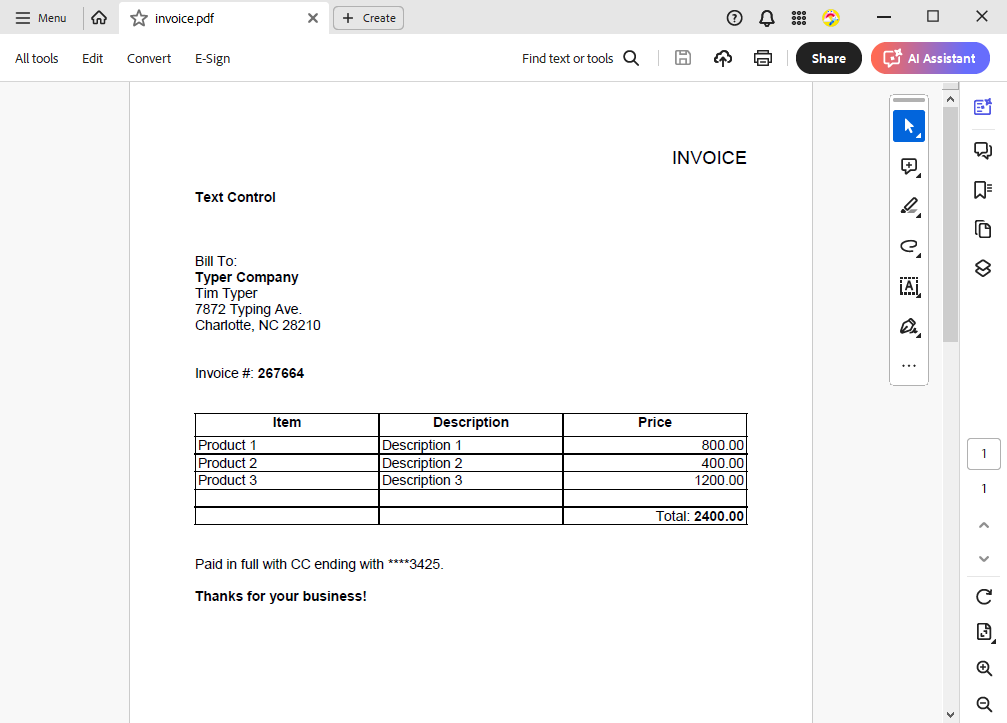
Task: Click the Share button
Action: [828, 58]
